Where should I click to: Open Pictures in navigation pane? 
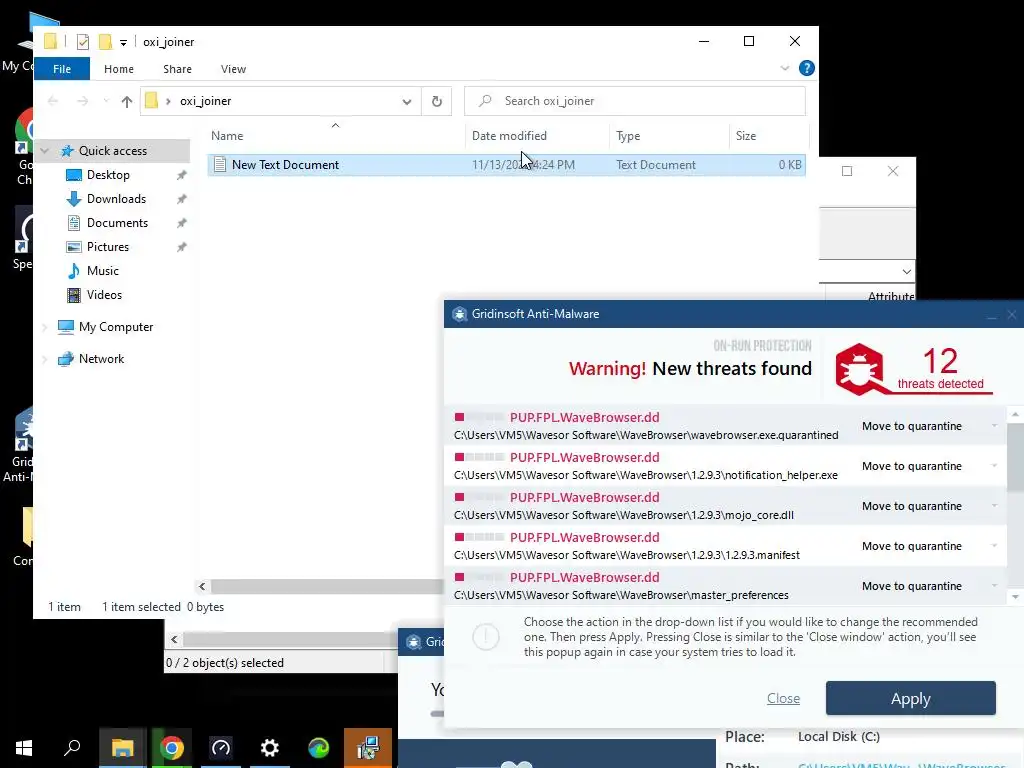[108, 247]
